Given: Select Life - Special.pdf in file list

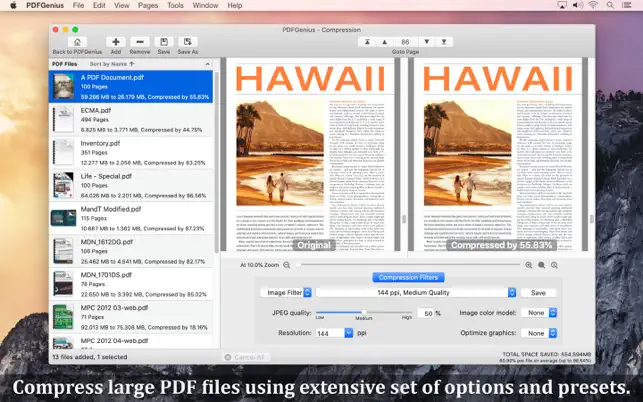Looking at the screenshot, I should (131, 185).
